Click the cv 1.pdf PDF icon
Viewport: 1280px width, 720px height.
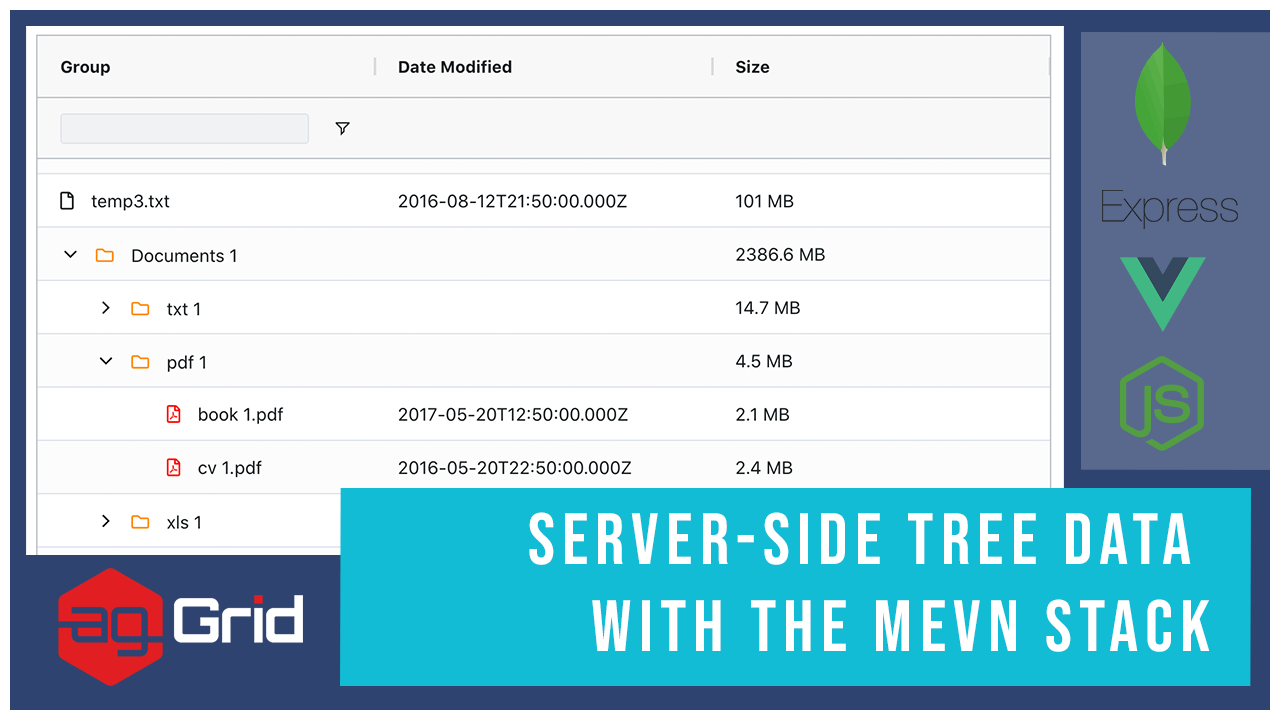point(174,467)
